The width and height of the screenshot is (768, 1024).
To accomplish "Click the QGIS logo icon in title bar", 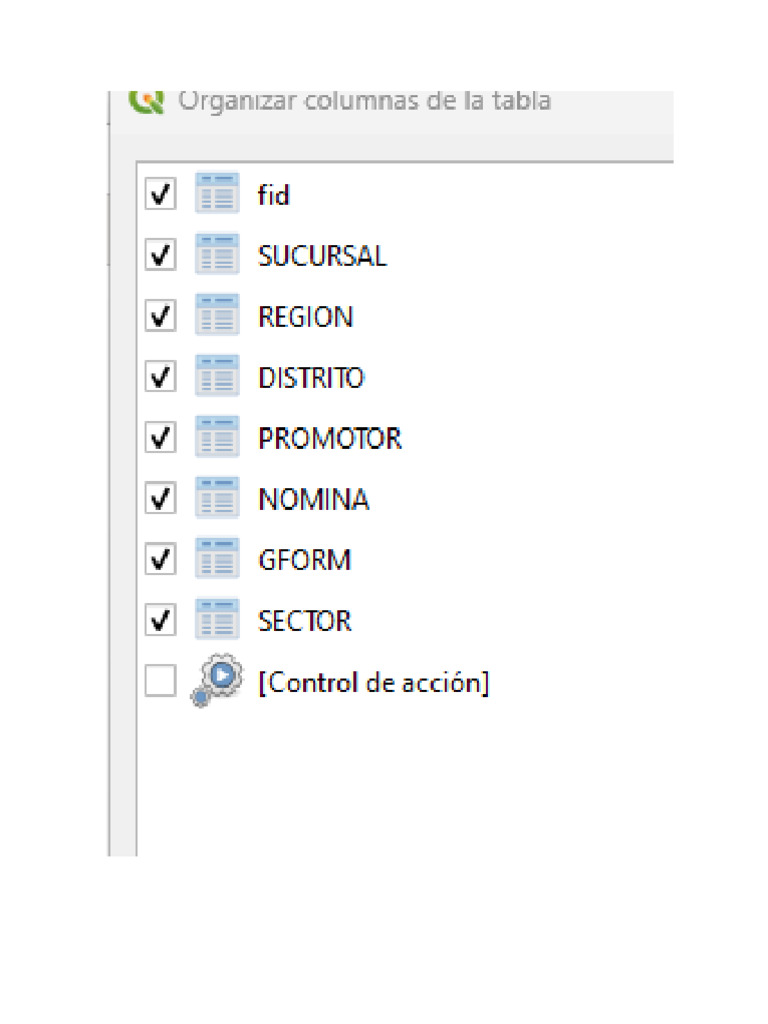I will (x=146, y=99).
